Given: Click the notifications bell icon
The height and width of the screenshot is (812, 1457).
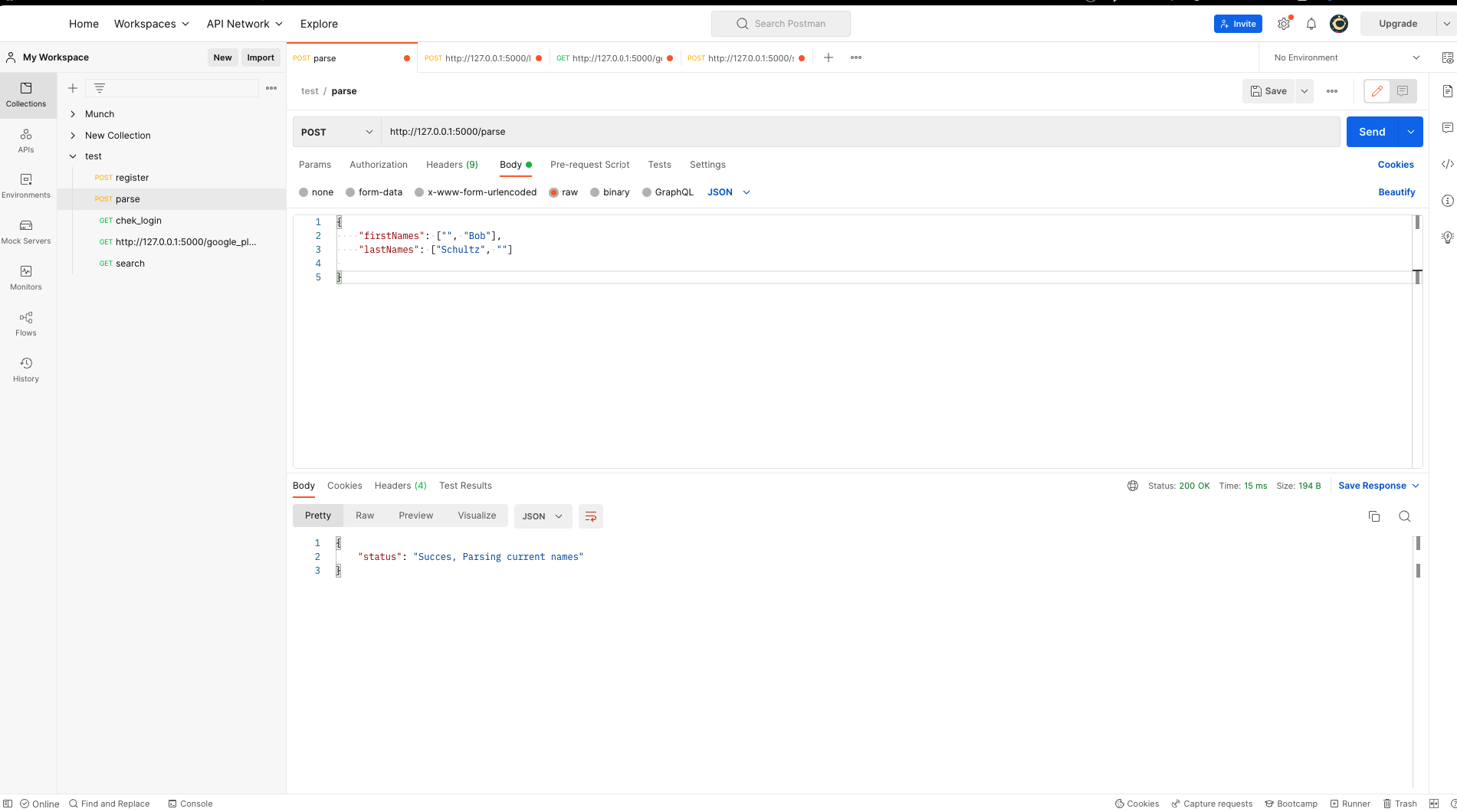Looking at the screenshot, I should [x=1311, y=24].
